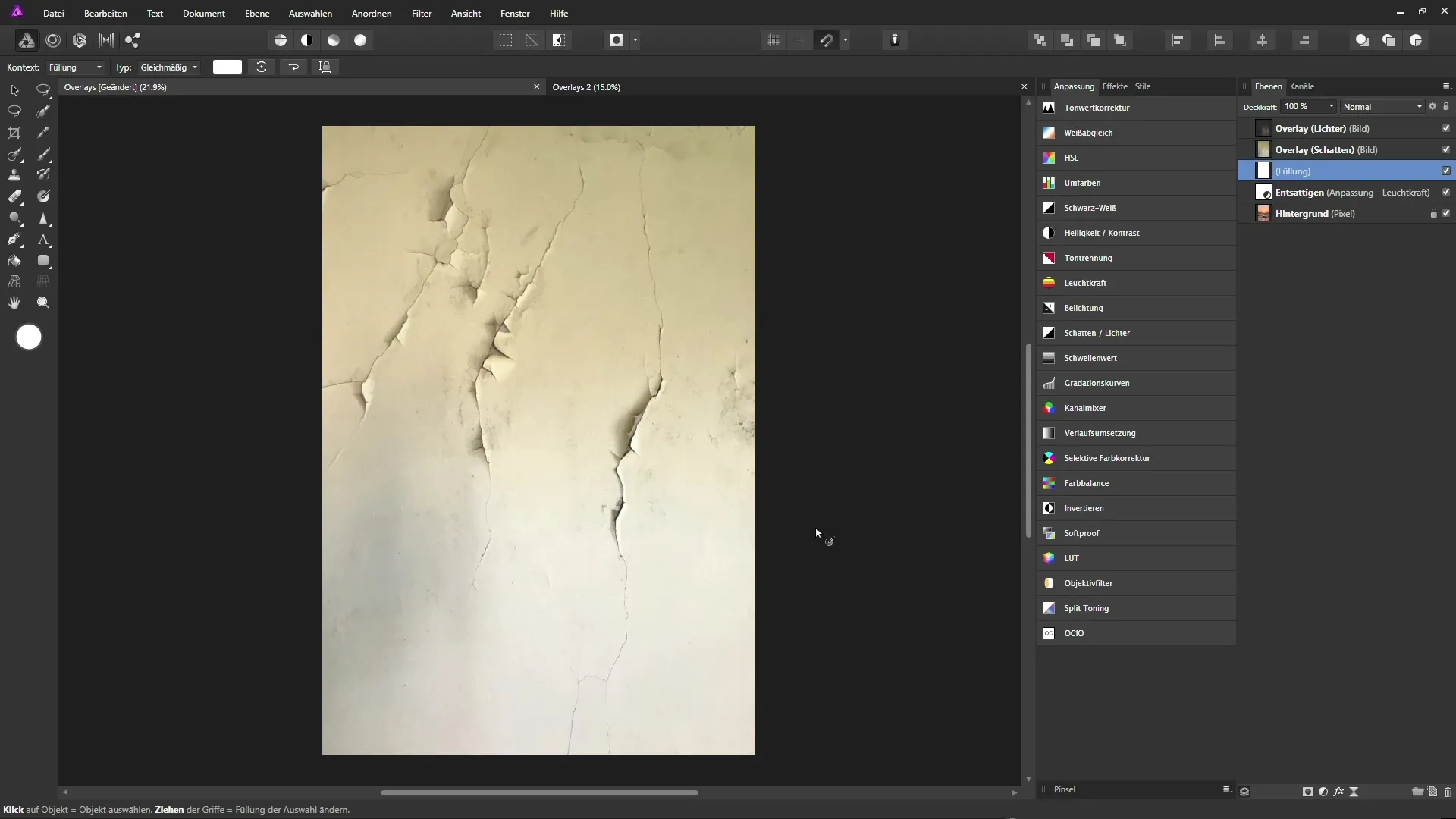Toggle the layer lock icon beside blend mode
This screenshot has height=819, width=1456.
(x=1446, y=107)
